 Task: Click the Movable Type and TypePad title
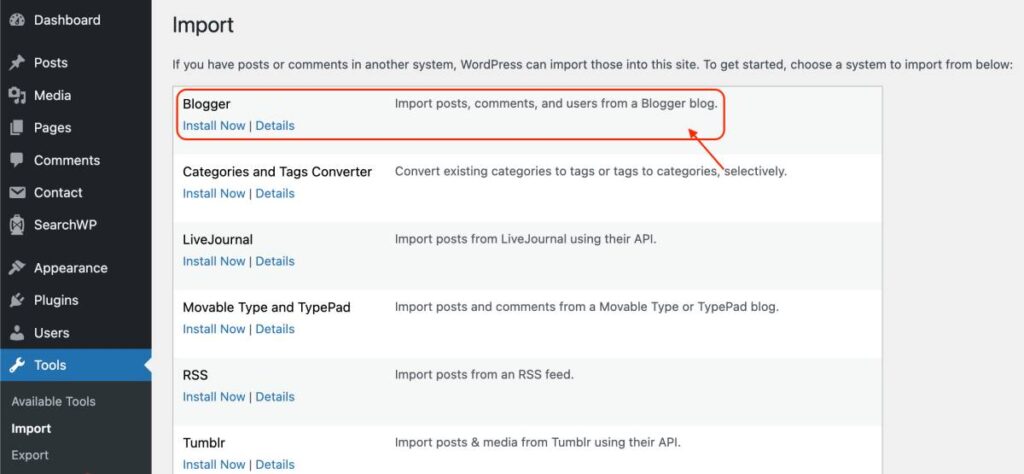click(266, 308)
